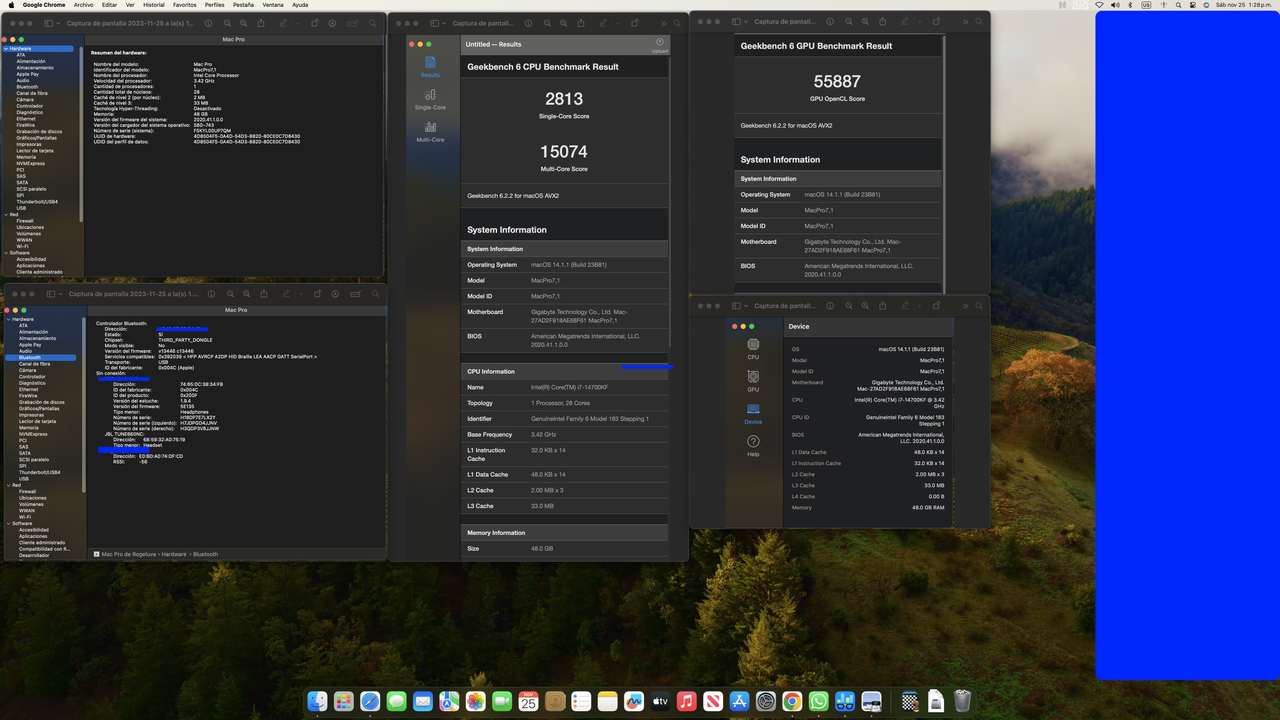Open Freeform from the Dock

click(x=634, y=701)
